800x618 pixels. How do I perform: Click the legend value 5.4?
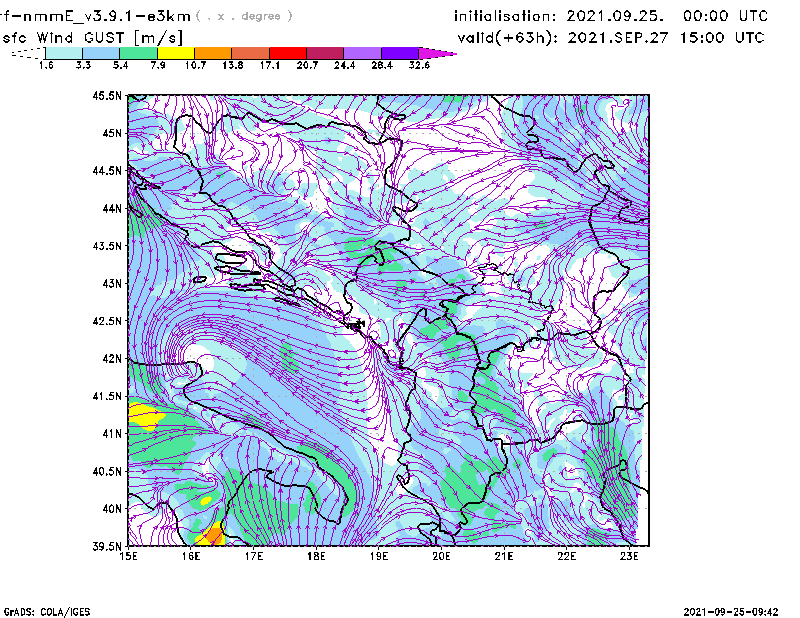120,65
